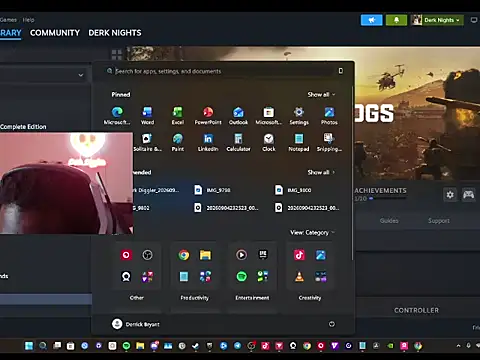Open the Derk Nights account dropdown
This screenshot has height=360, width=480.
click(x=437, y=20)
